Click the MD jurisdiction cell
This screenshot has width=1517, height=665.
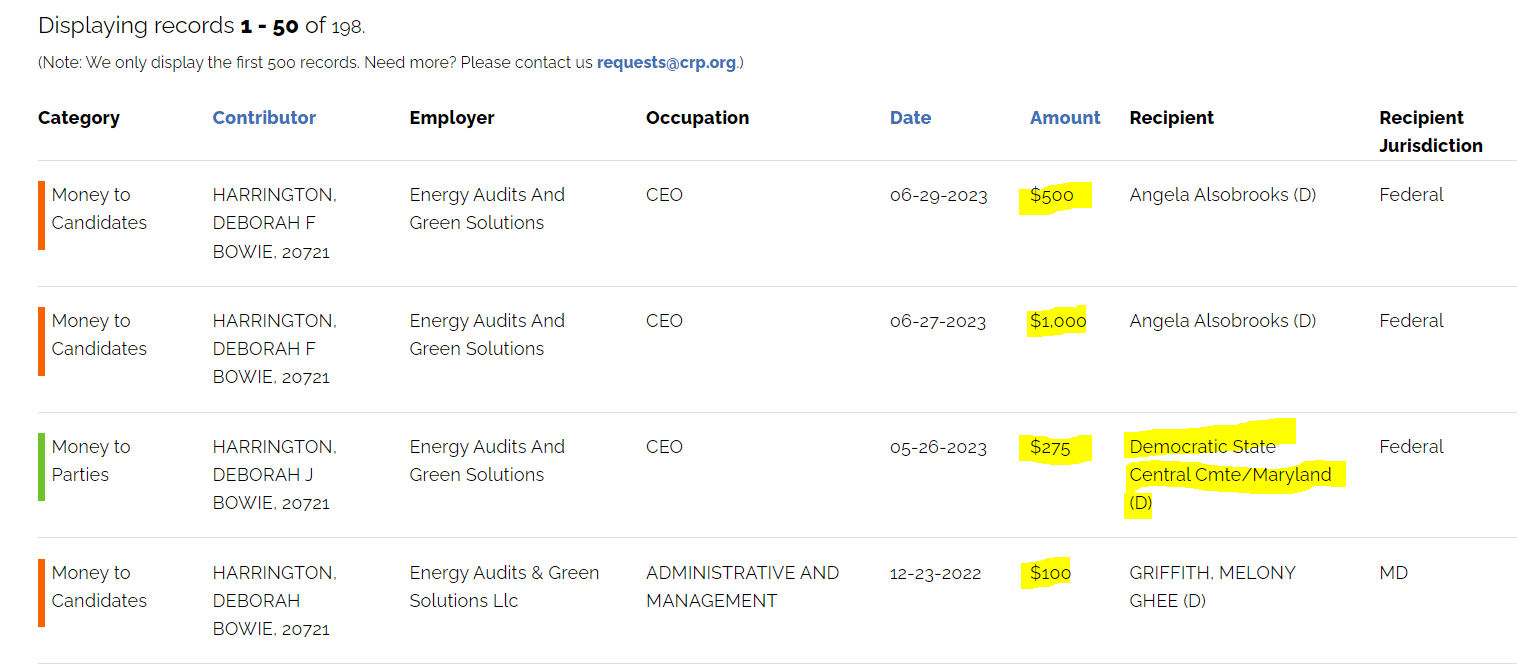click(1393, 573)
